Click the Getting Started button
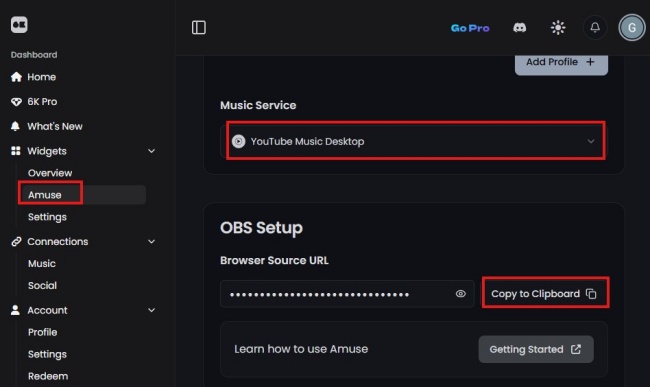 pos(536,349)
